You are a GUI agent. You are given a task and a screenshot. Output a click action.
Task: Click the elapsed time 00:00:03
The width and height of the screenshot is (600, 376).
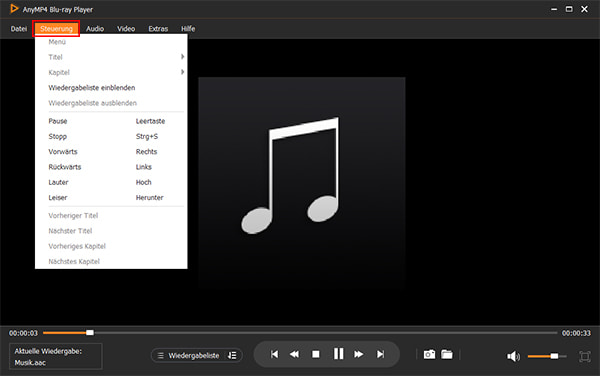[23, 333]
